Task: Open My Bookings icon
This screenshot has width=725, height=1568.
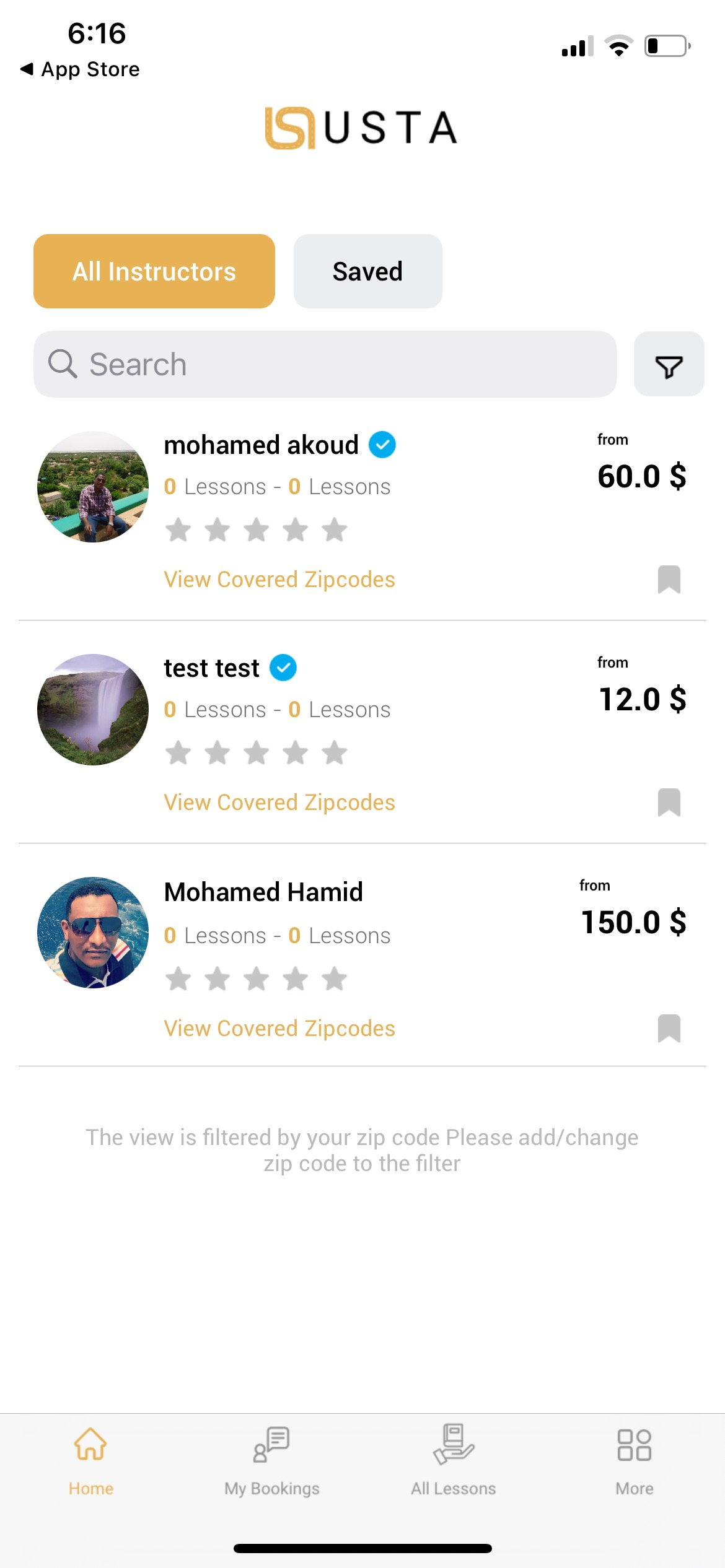Action: click(x=271, y=1445)
